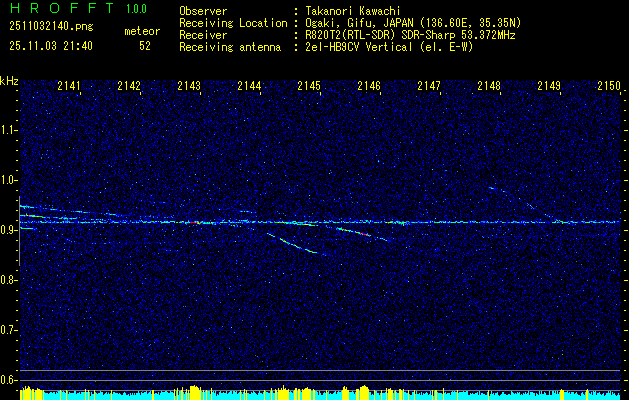Click observer name Takanori Kawachi
Image resolution: width=629 pixels, height=400 pixels.
pos(353,11)
